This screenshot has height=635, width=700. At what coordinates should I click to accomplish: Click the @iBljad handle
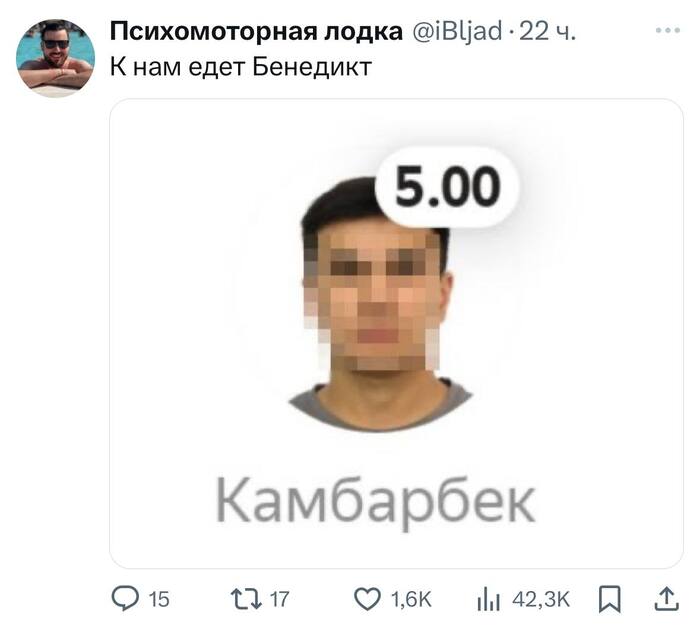click(457, 32)
